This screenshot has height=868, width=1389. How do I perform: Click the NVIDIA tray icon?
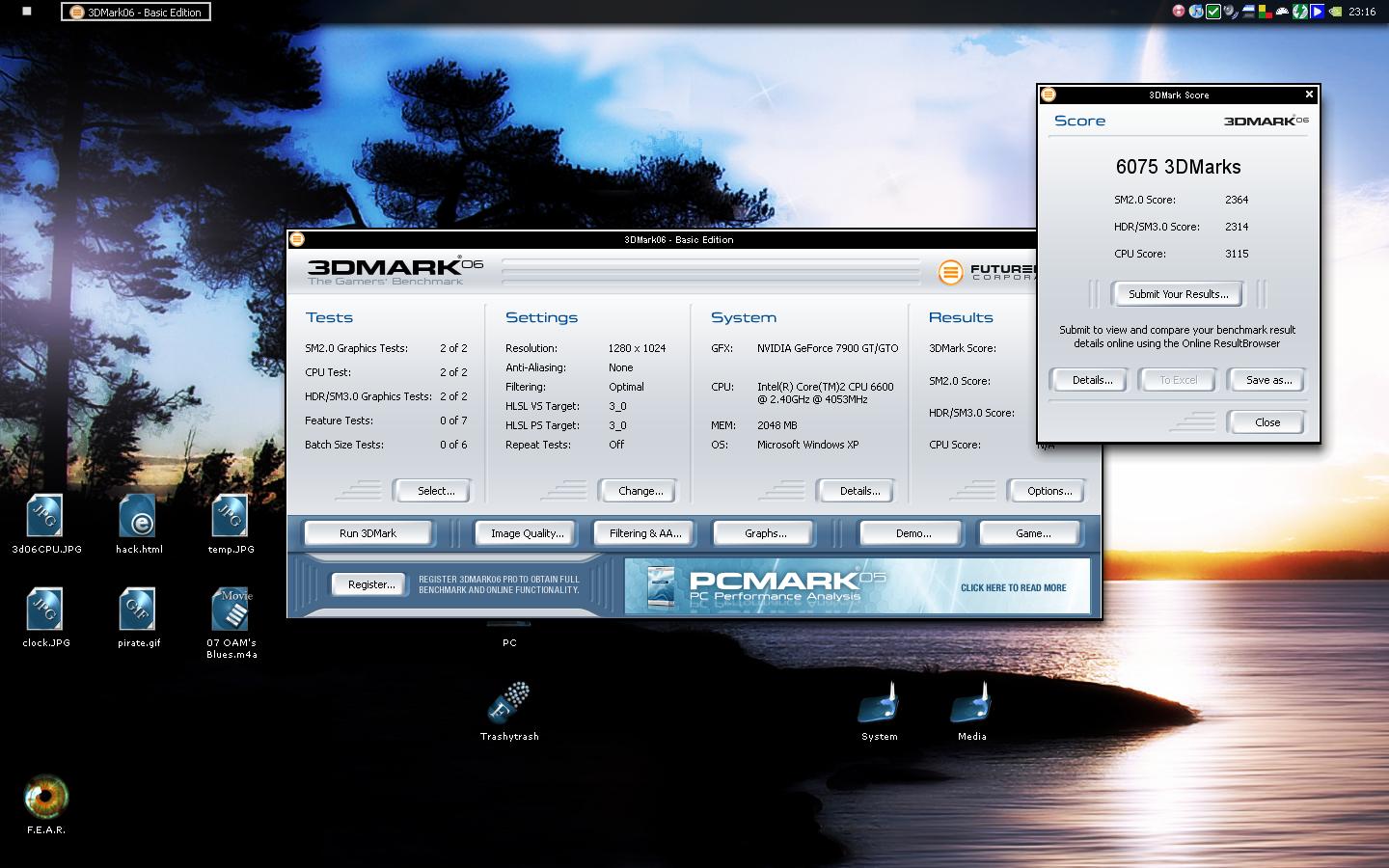click(x=1335, y=12)
